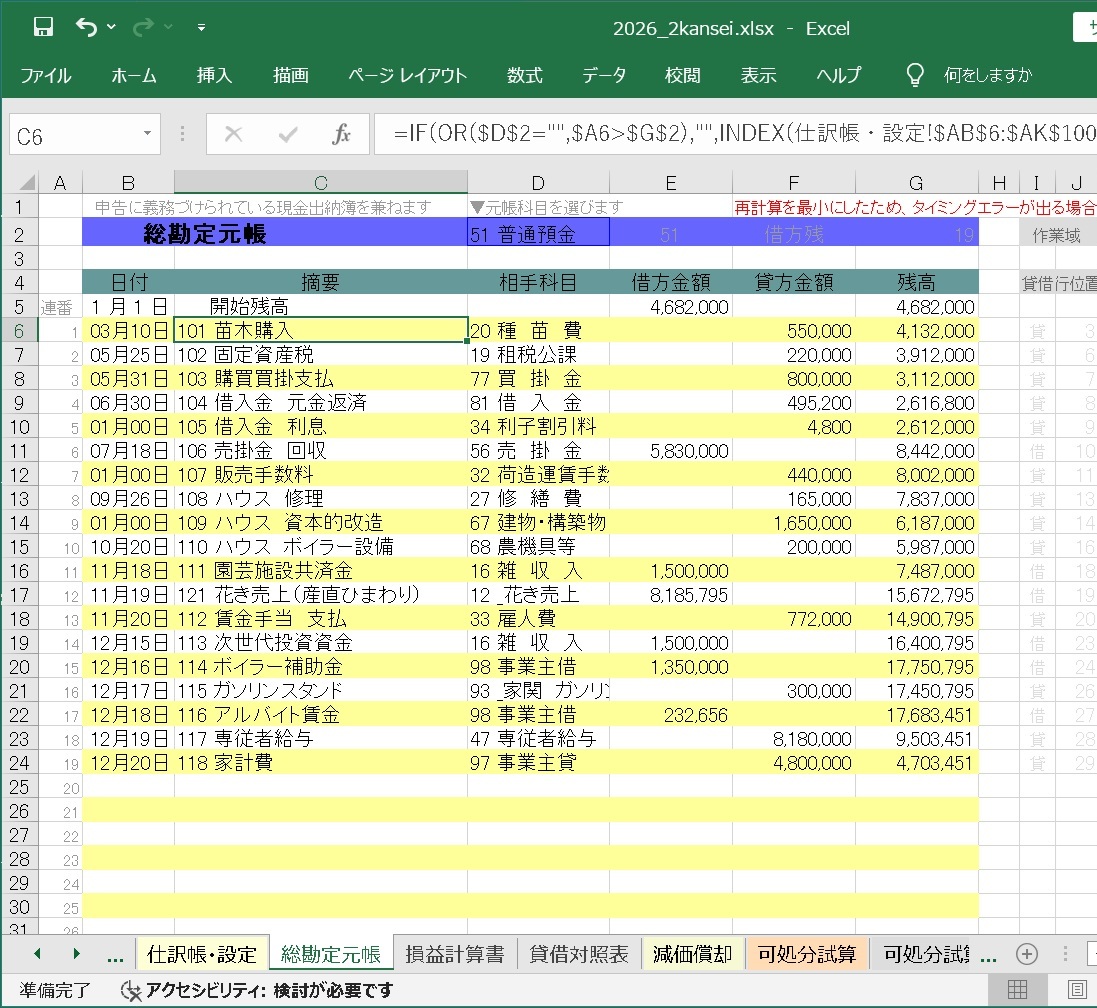Open the Undo history dropdown arrow
This screenshot has height=1008, width=1097.
(x=110, y=28)
